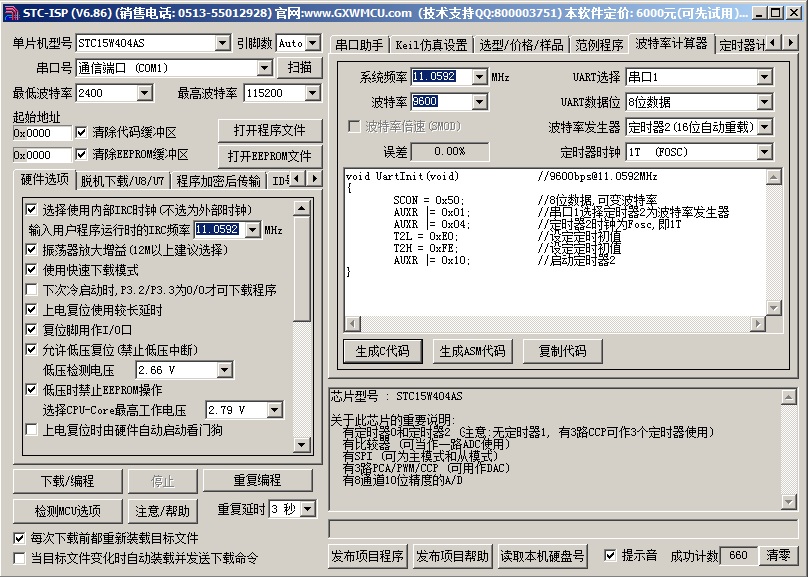
Task: Click 检测MCU选项 button
Action: 68,511
